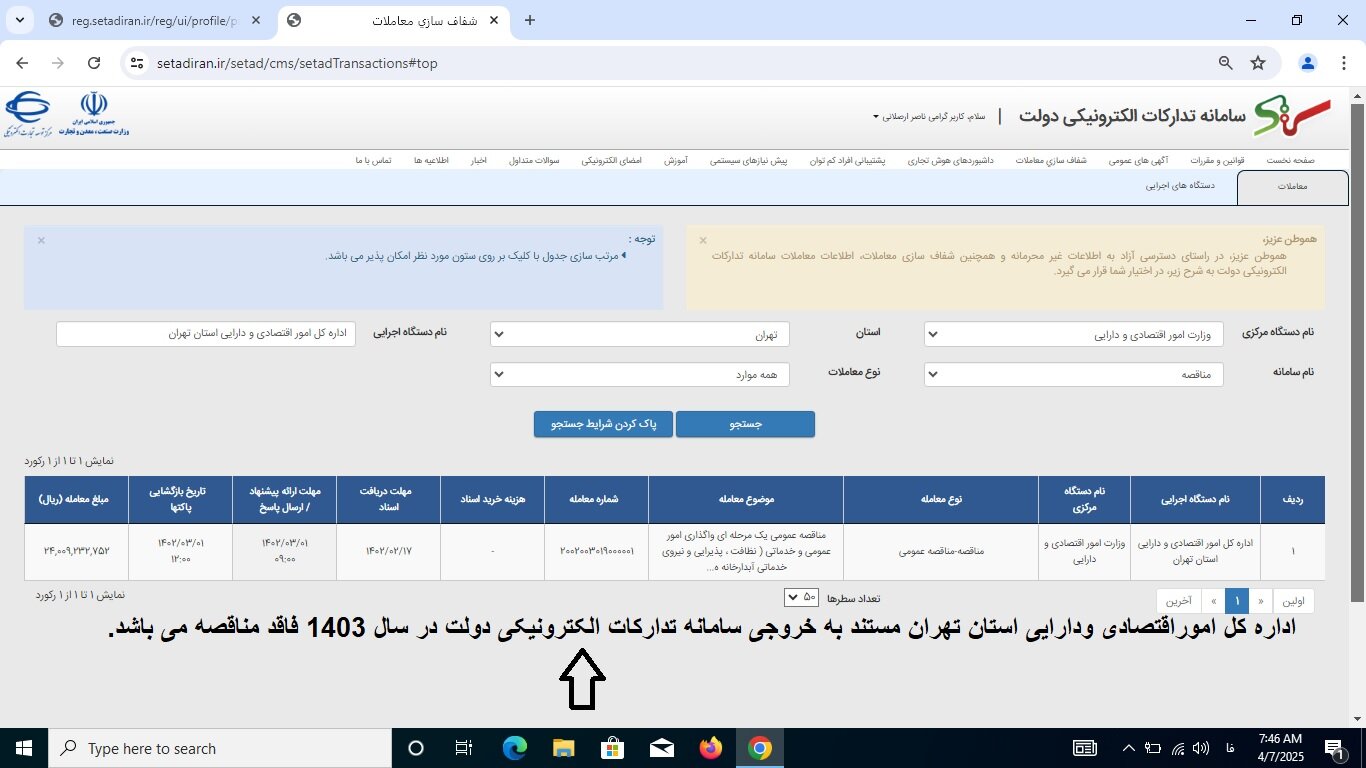1366x768 pixels.
Task: Sort table by 'مبلغ معامله (ریال)' column header
Action: [x=76, y=499]
